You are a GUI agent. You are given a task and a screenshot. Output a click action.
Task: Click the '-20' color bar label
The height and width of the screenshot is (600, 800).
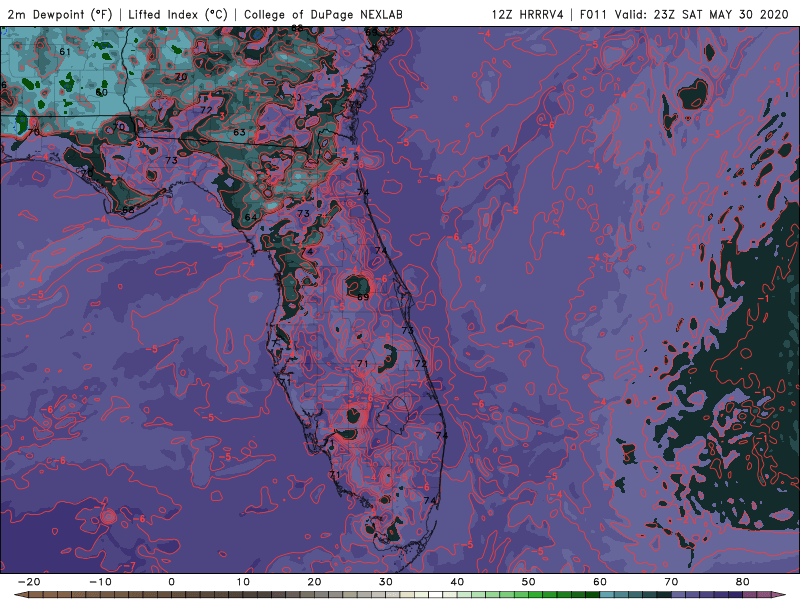pyautogui.click(x=29, y=582)
